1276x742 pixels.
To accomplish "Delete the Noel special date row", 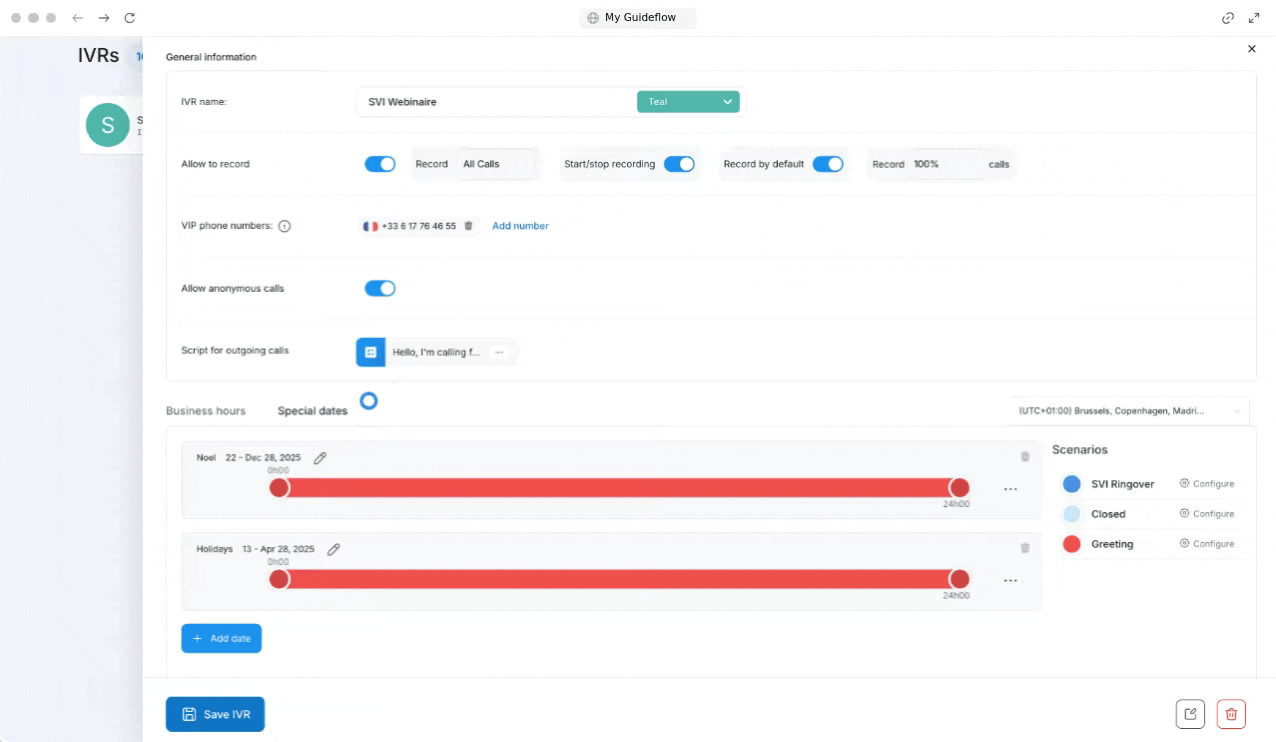I will [x=1024, y=457].
